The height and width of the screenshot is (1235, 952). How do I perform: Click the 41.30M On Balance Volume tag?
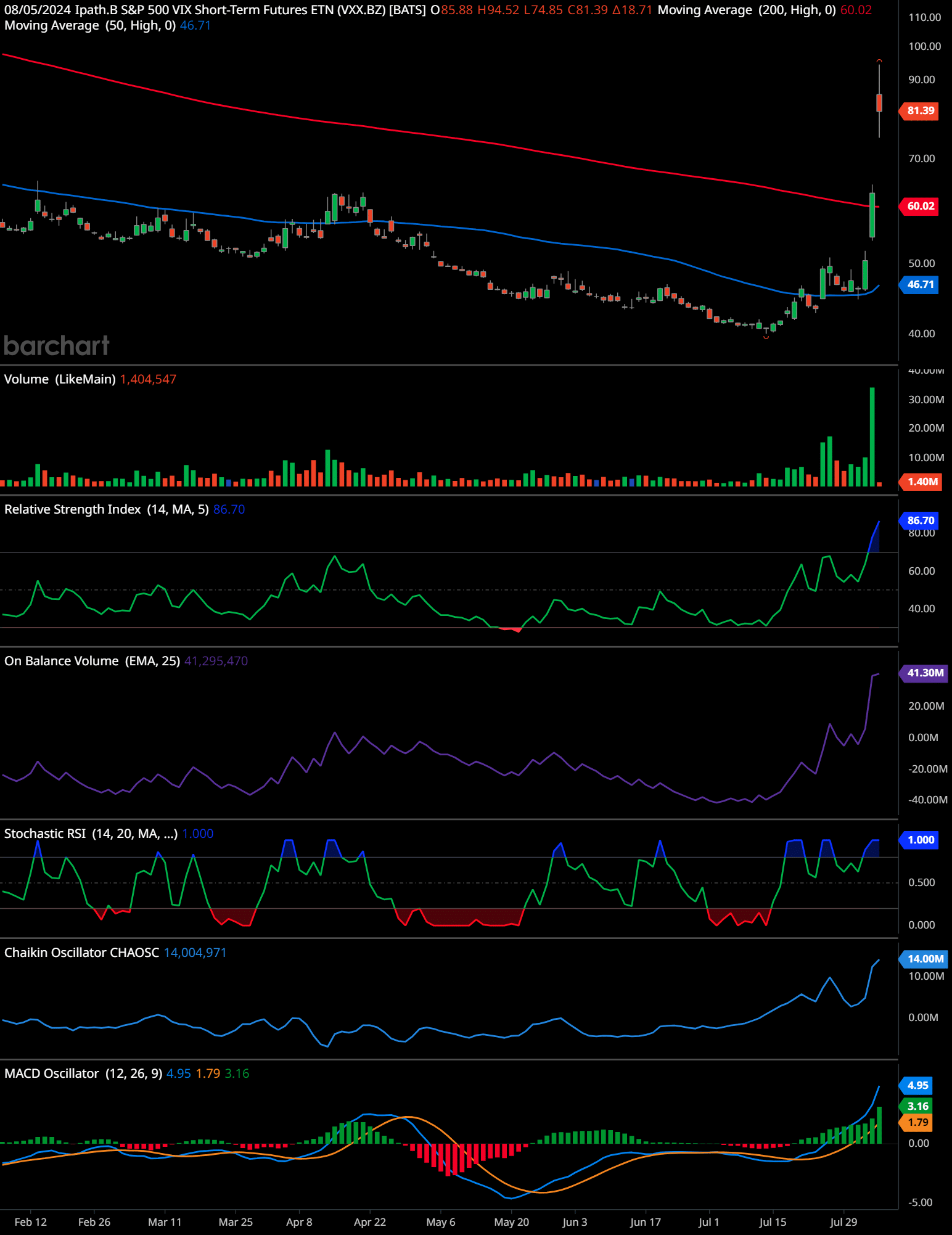click(924, 673)
